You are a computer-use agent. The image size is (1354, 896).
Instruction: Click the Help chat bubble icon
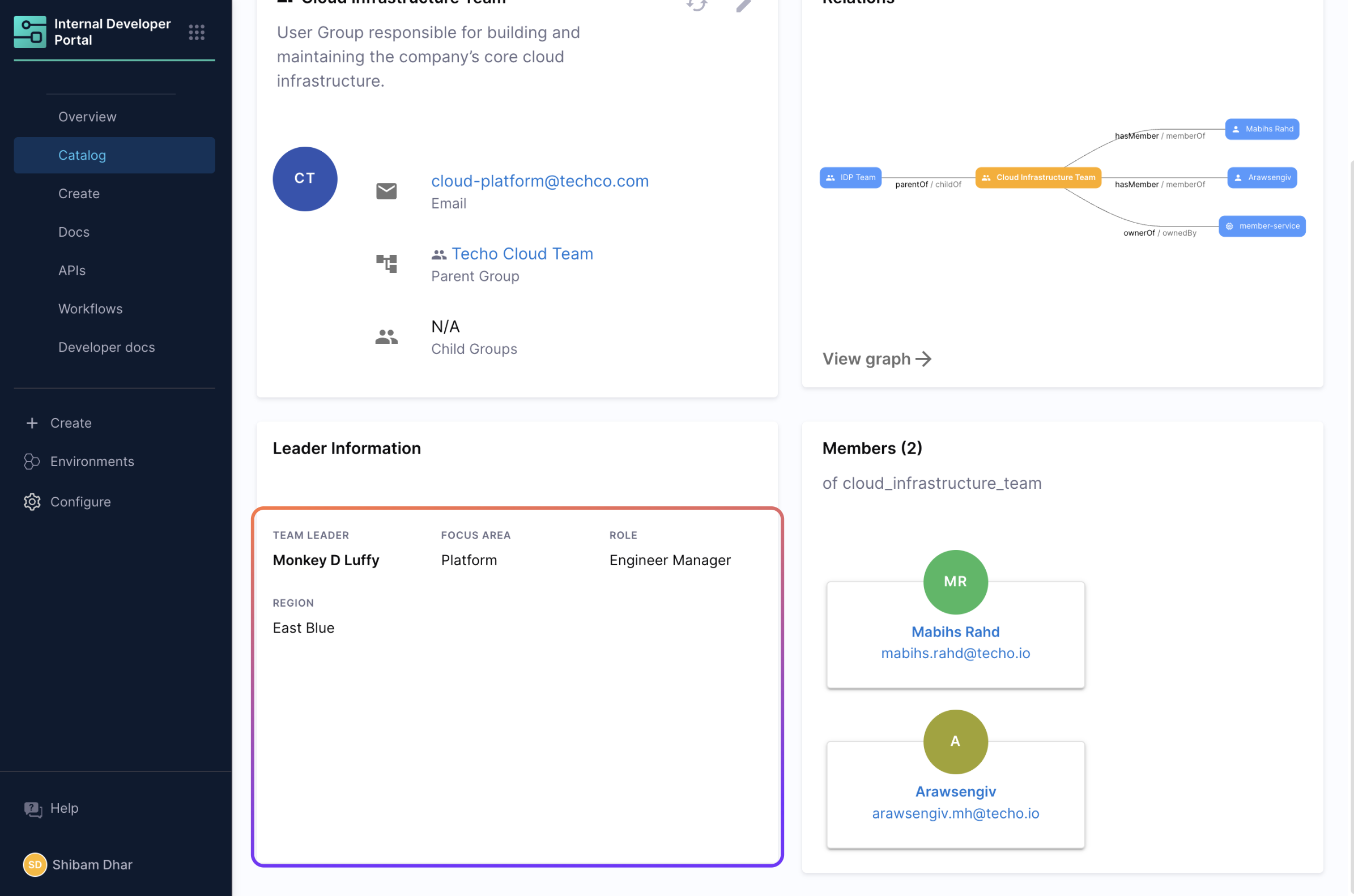click(x=34, y=808)
